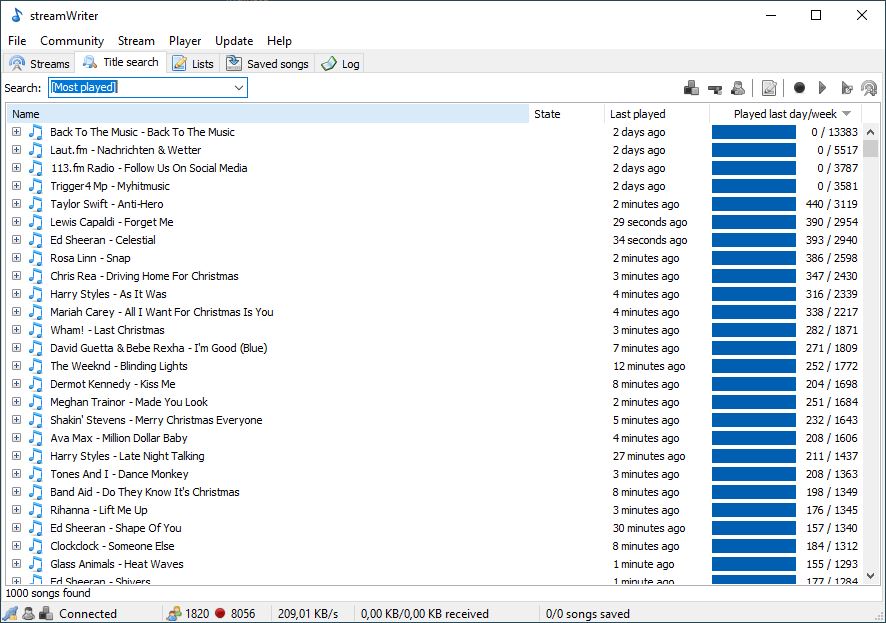The height and width of the screenshot is (623, 886).
Task: Click the person toolbar icon before the separator
Action: click(738, 88)
